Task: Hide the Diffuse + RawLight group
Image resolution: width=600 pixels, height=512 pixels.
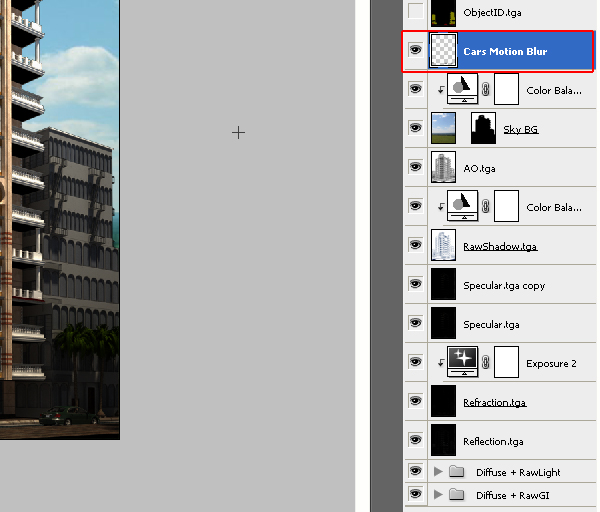Action: (416, 471)
